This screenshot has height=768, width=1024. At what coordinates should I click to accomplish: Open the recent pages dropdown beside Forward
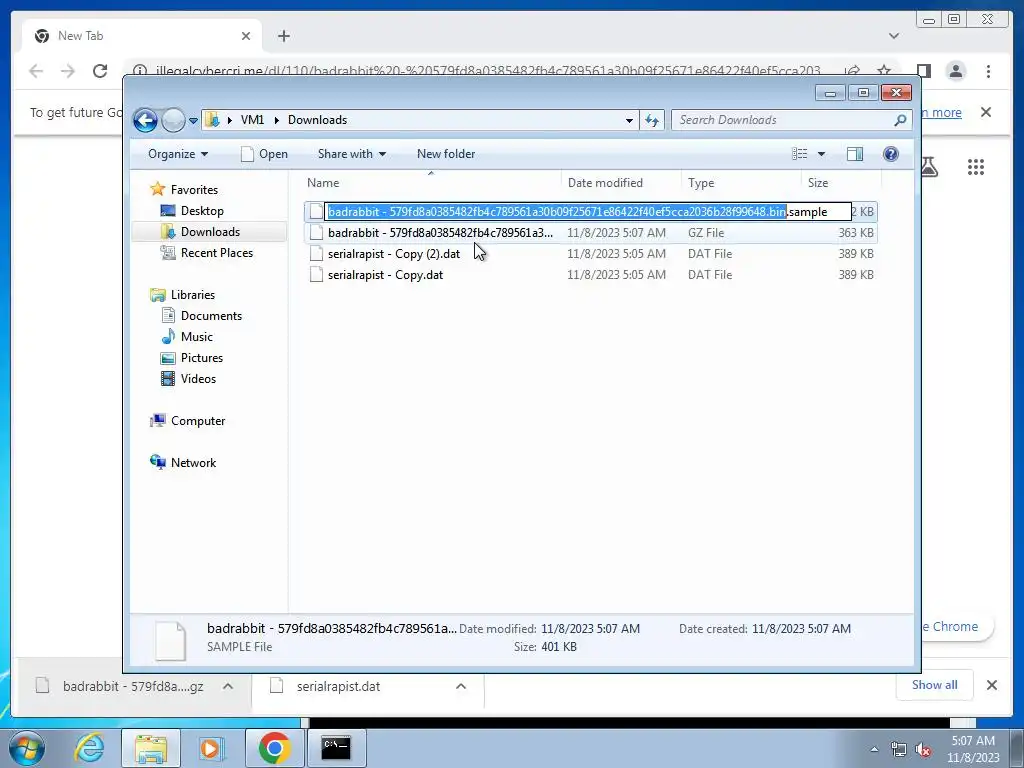[x=193, y=121]
